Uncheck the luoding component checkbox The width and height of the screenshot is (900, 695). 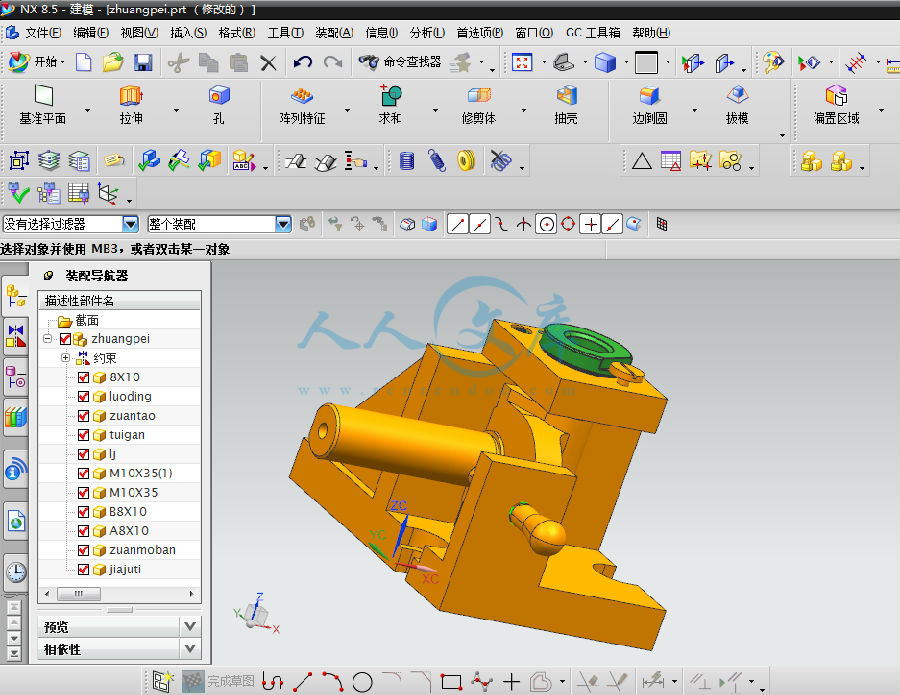pyautogui.click(x=84, y=397)
